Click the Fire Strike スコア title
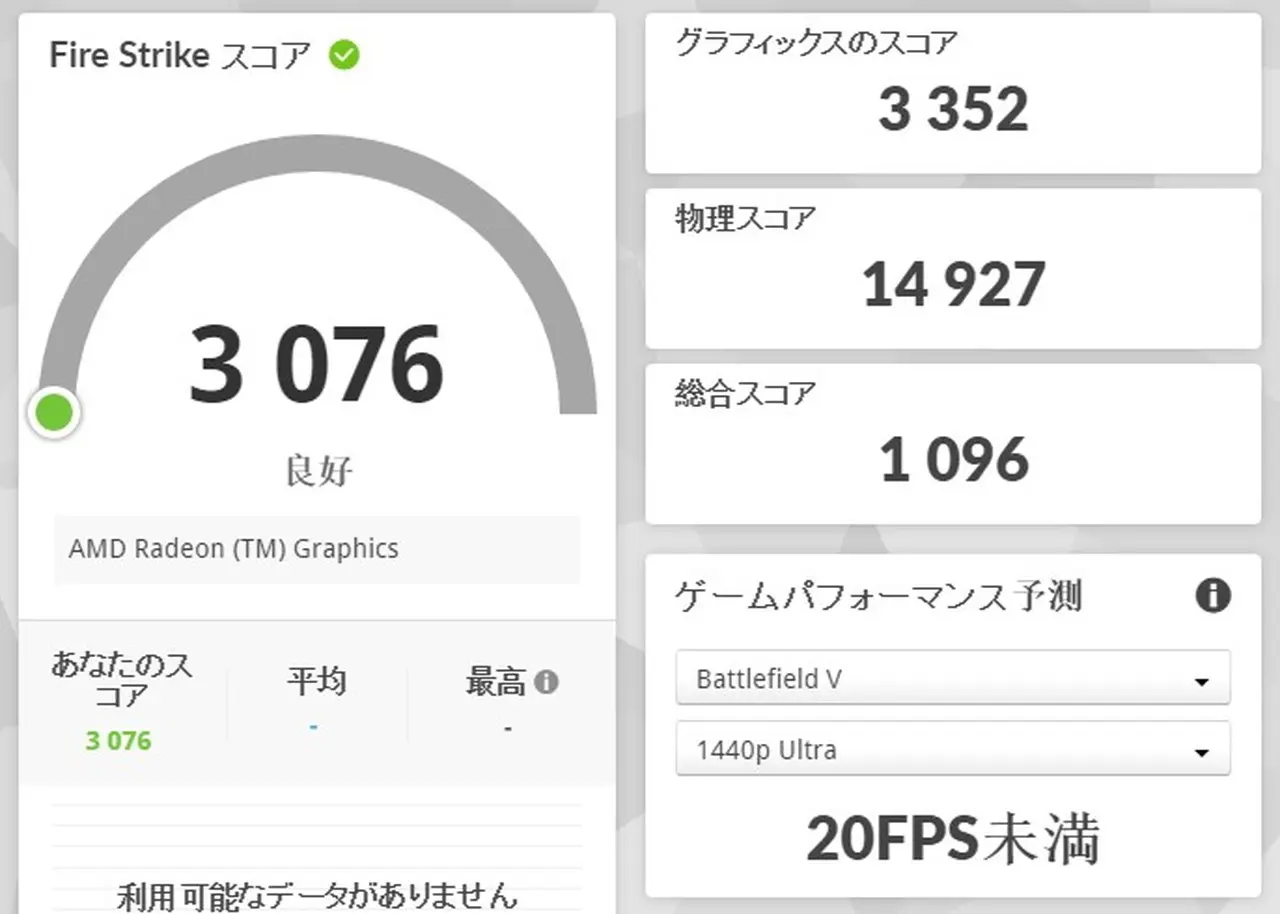Viewport: 1280px width, 914px height. pyautogui.click(x=180, y=55)
